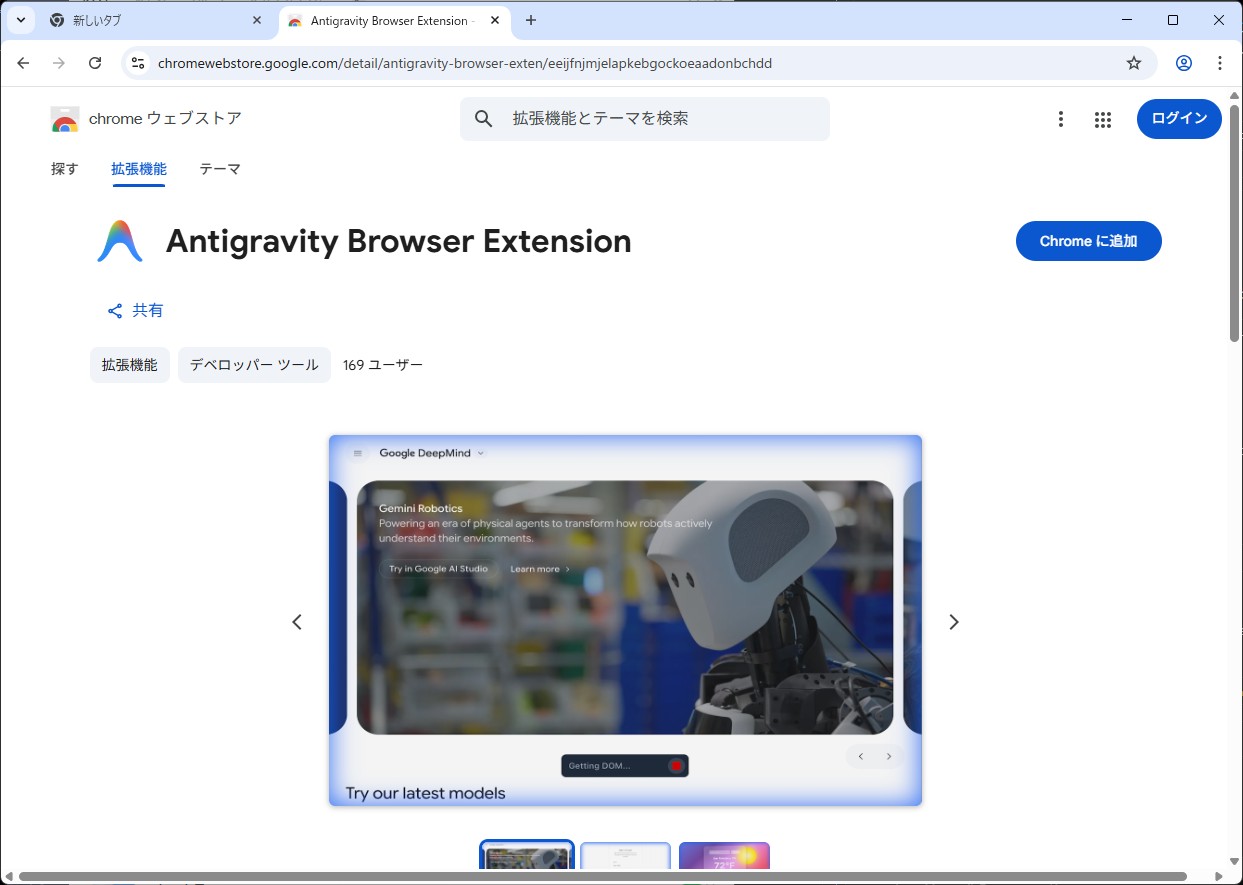
Task: Click the Chrome に追加 button
Action: [x=1089, y=241]
